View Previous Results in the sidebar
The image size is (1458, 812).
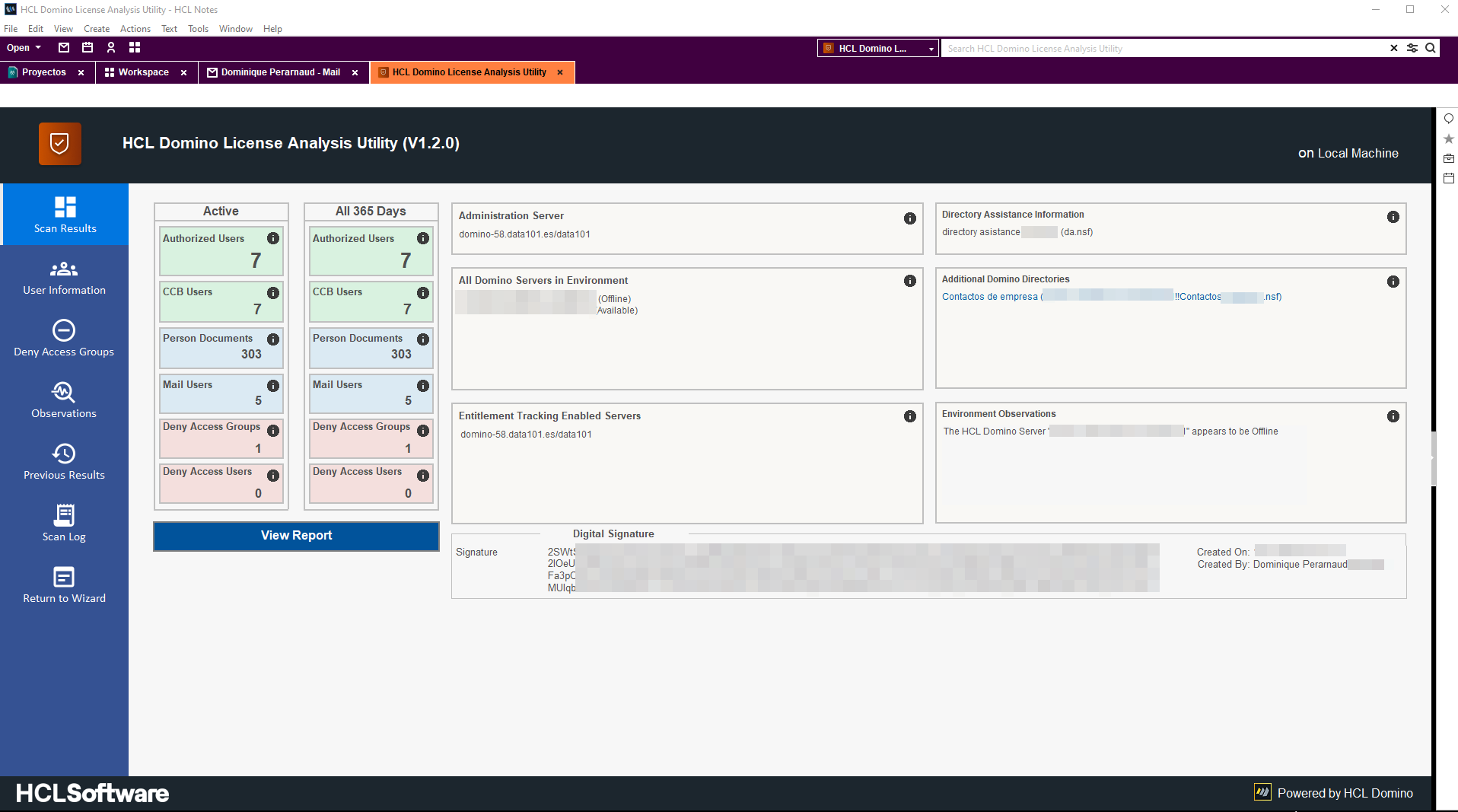pos(65,462)
